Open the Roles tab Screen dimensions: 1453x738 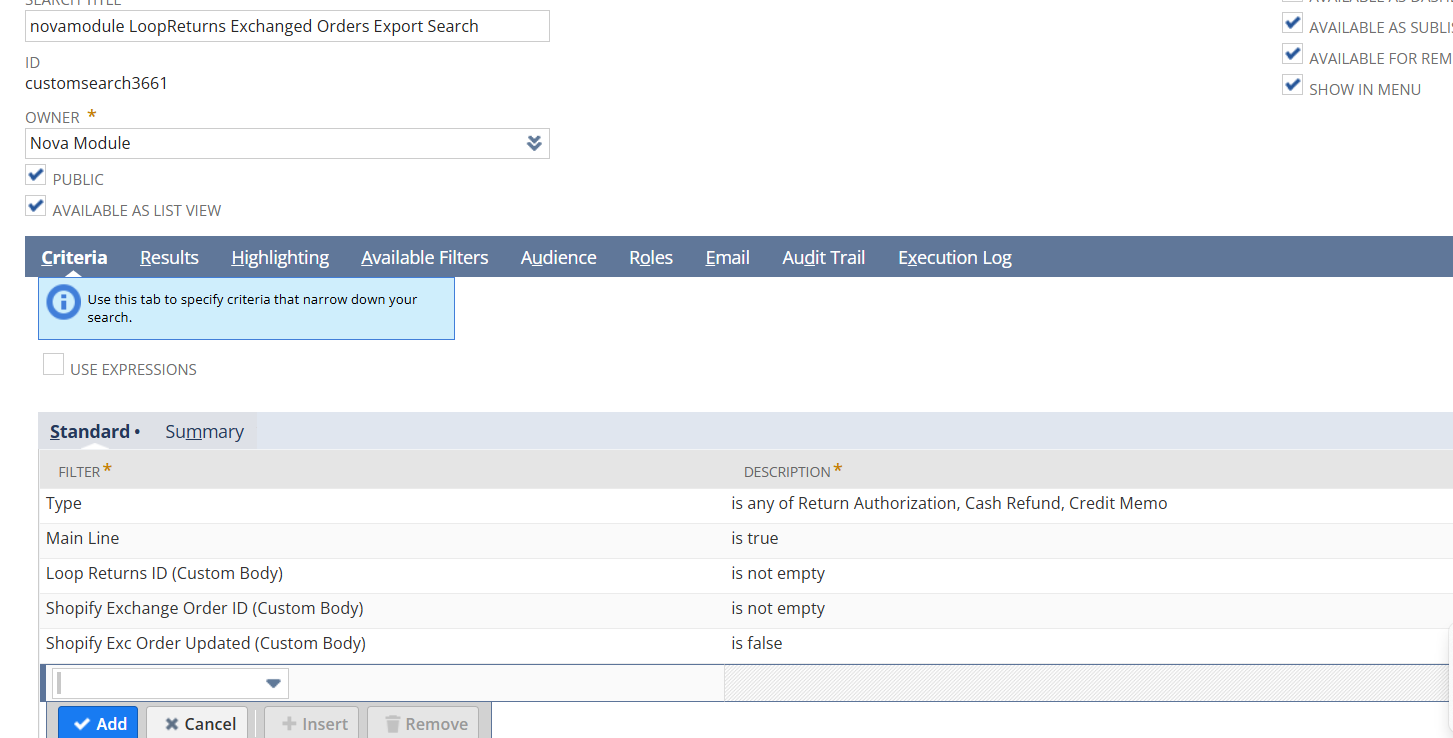651,257
